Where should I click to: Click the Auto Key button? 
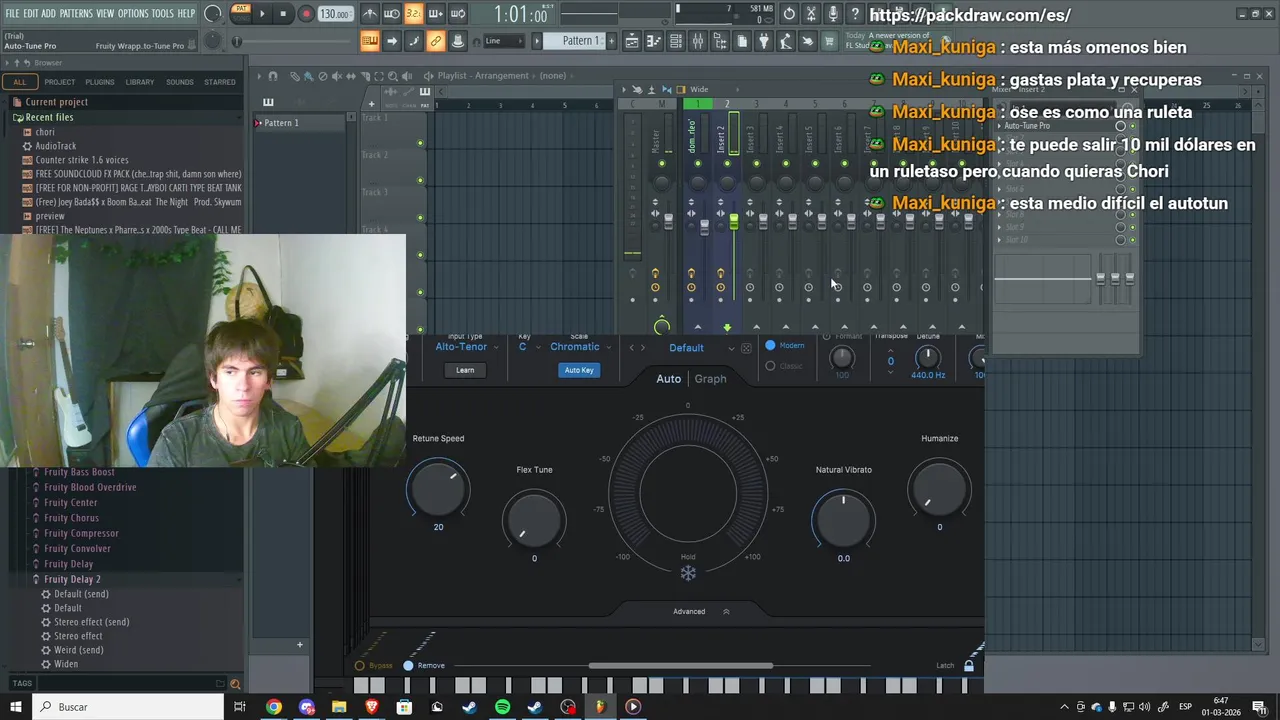[x=579, y=370]
